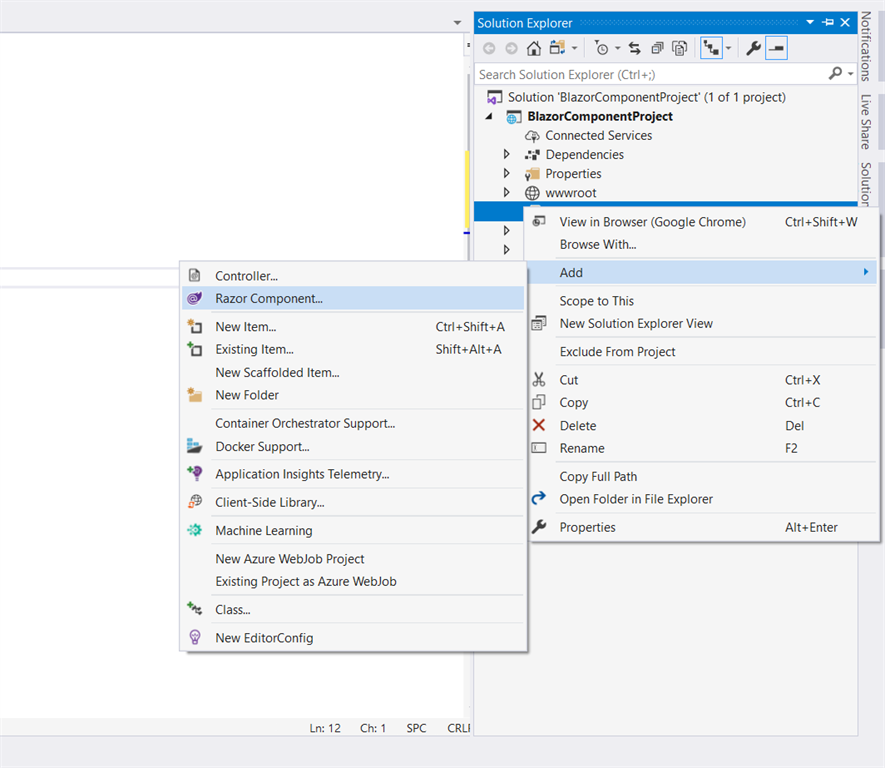The image size is (885, 768).
Task: Sync Solution Explorer with the active document
Action: pos(635,49)
